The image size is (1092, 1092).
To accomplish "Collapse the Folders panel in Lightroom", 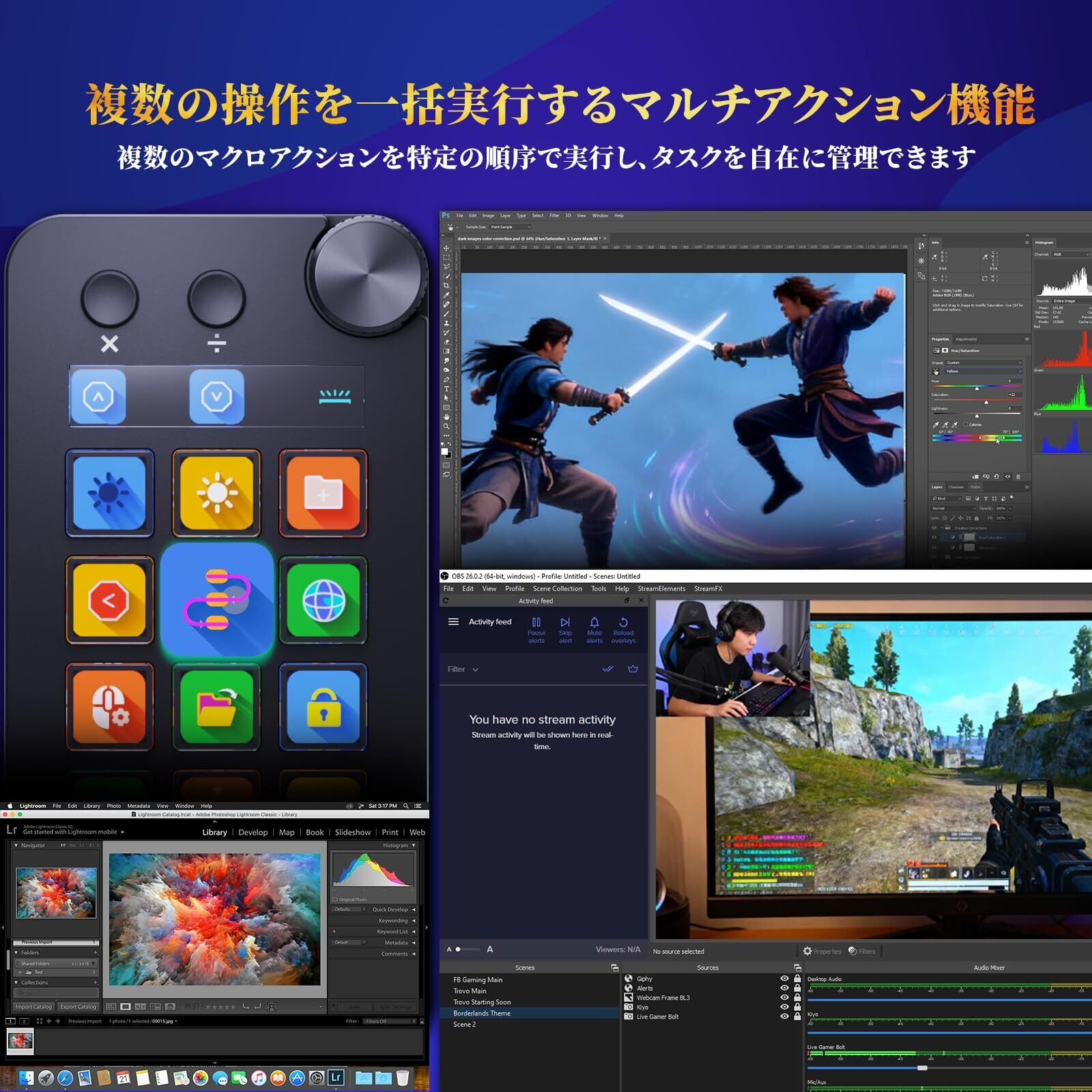I will click(16, 953).
